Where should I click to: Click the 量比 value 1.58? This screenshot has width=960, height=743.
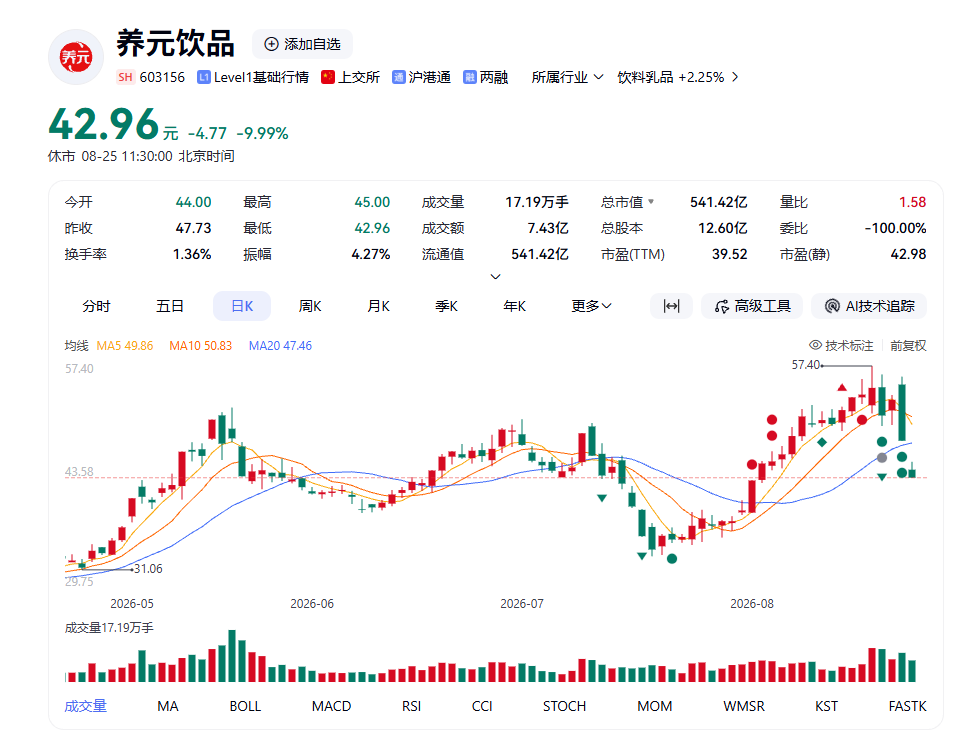912,202
